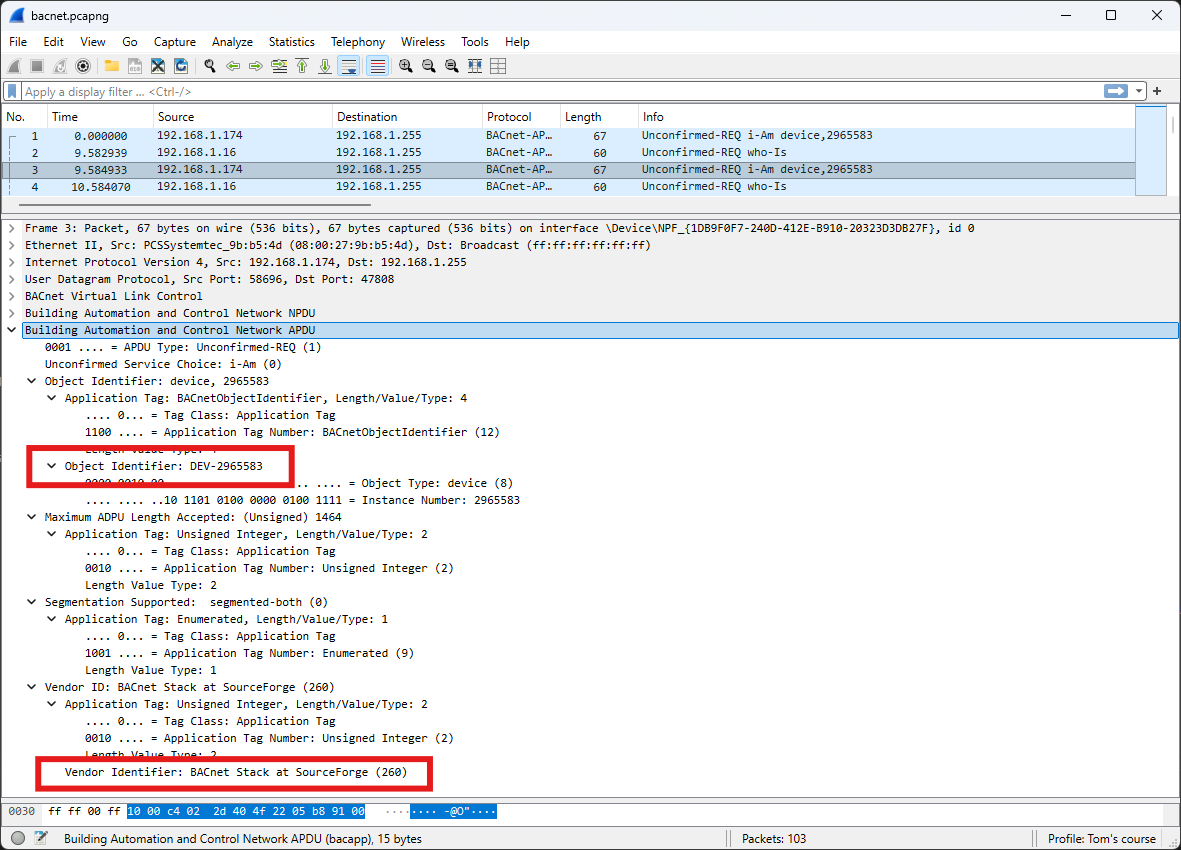1181x850 pixels.
Task: Toggle auto-scroll during live capture
Action: [348, 66]
